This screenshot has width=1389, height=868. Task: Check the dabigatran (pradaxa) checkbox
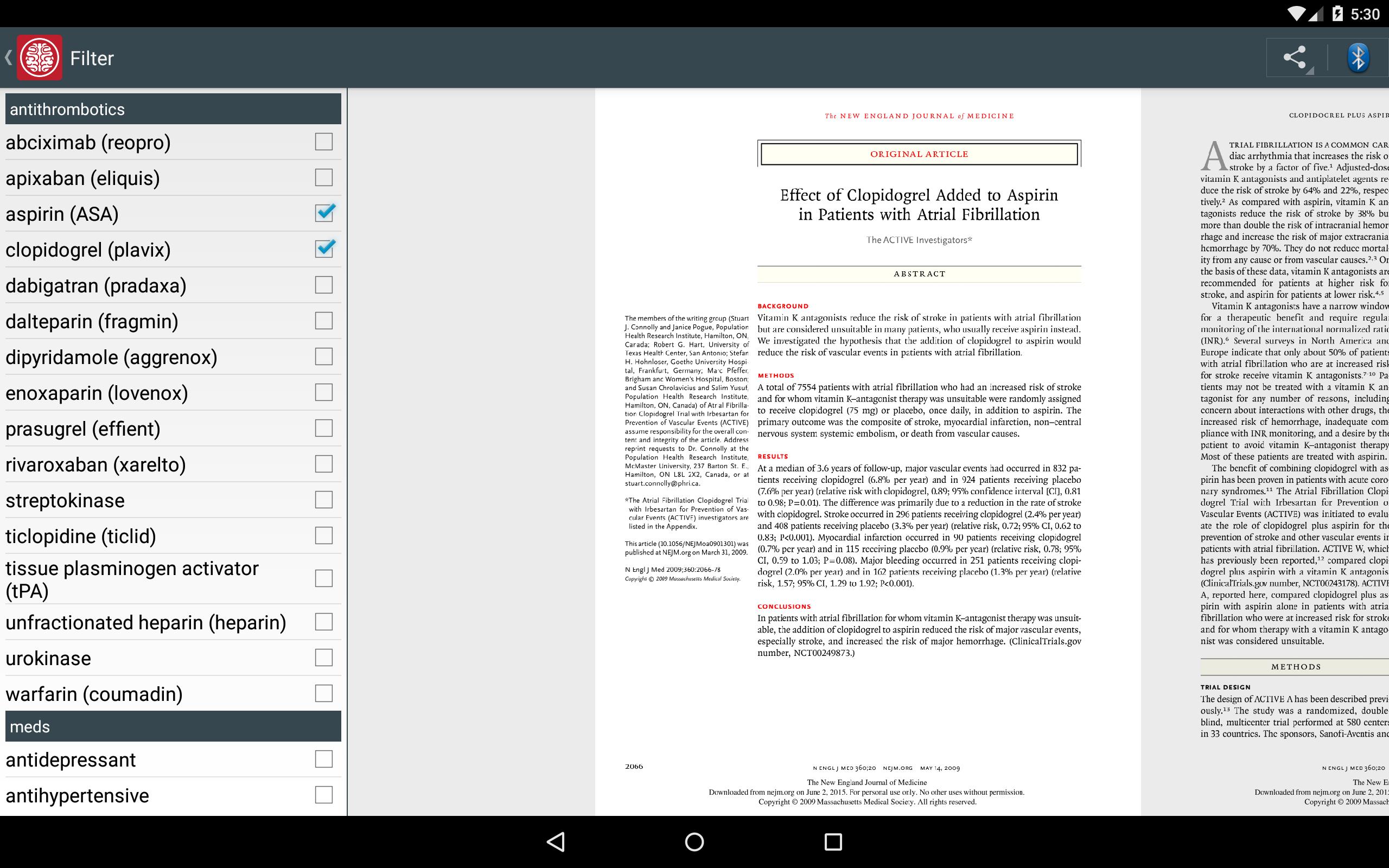coord(324,285)
